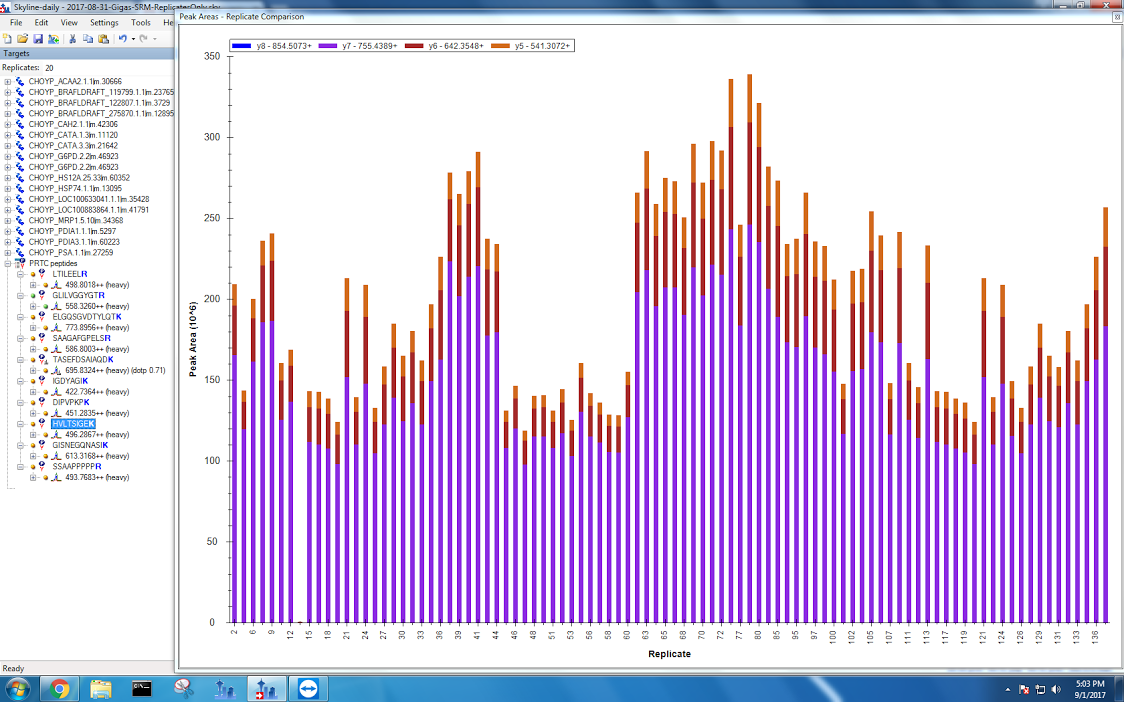Open Google Chrome from the taskbar
Screen dimensions: 1124x702
click(59, 688)
